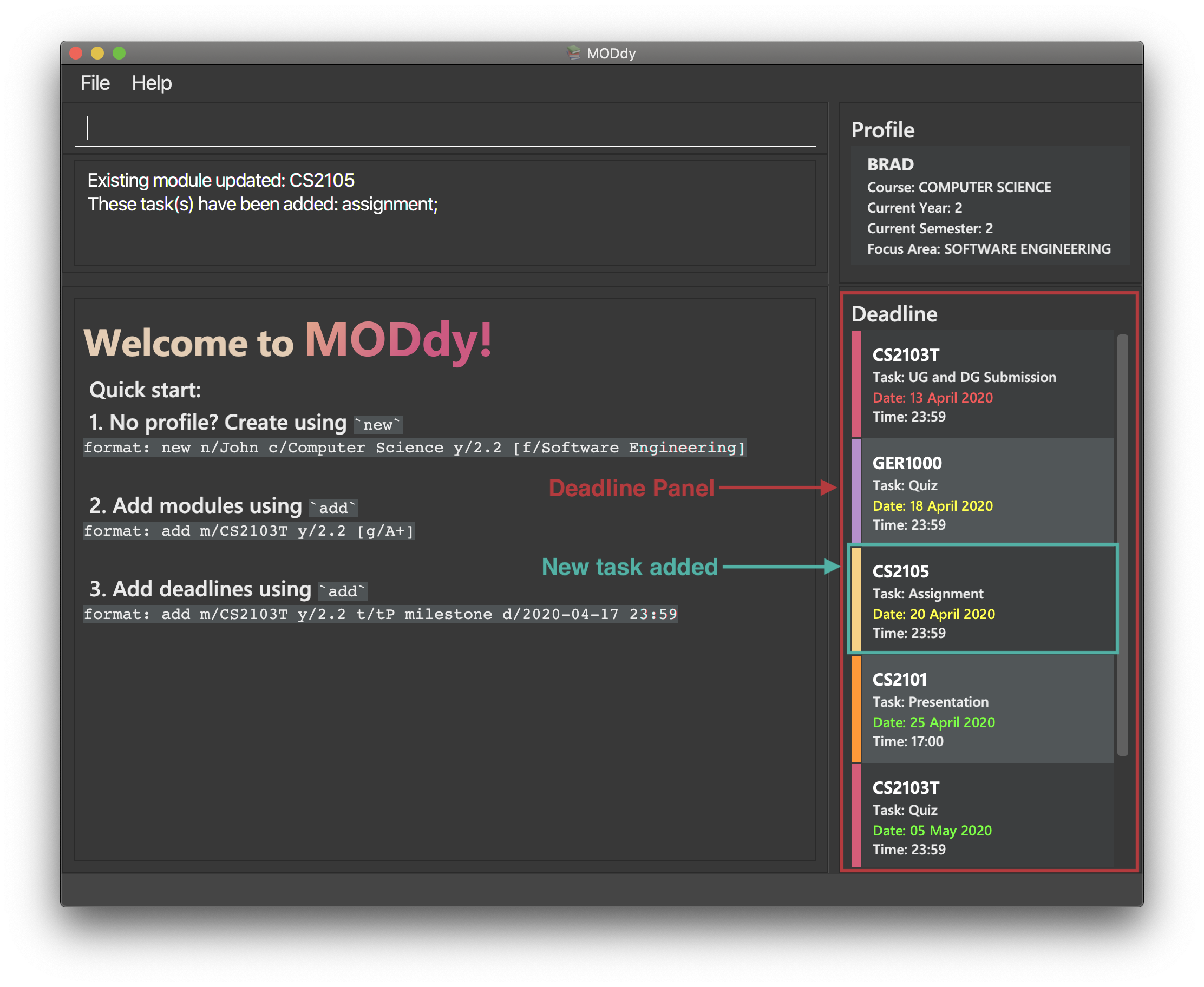Image resolution: width=1204 pixels, height=987 pixels.
Task: Click the profile name BRAD
Action: click(x=891, y=164)
